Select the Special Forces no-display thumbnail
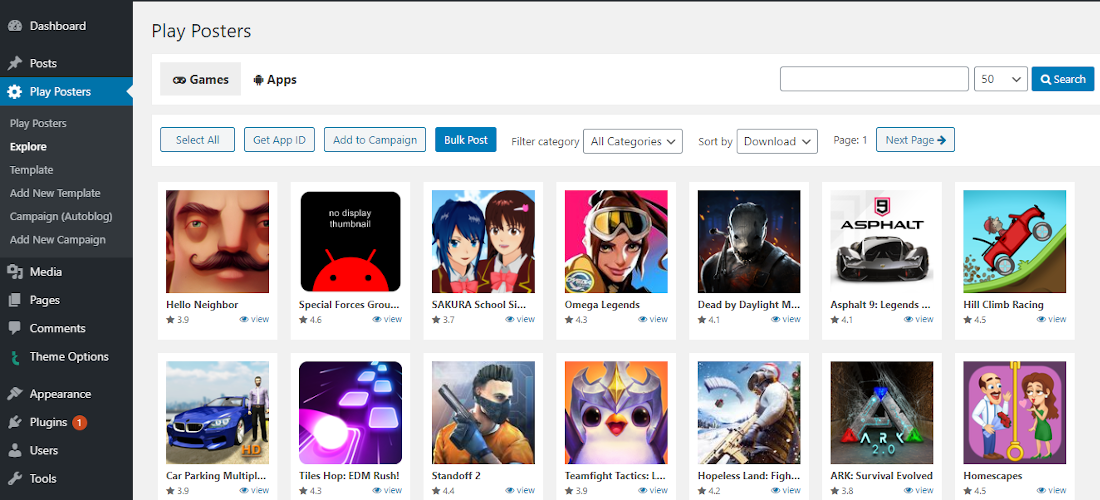This screenshot has width=1100, height=500. click(350, 241)
